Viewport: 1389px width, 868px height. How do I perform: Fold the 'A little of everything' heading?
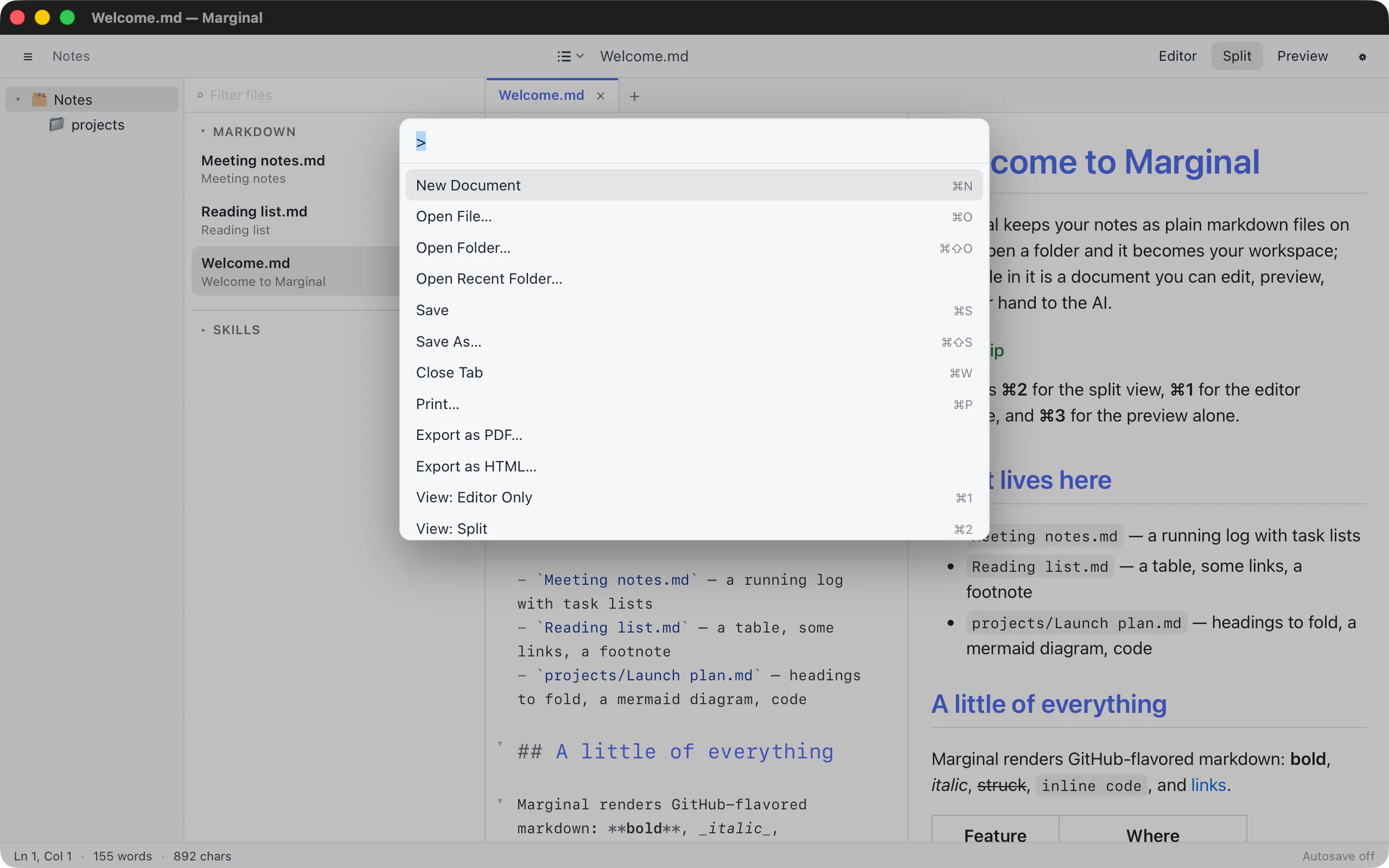click(x=499, y=743)
